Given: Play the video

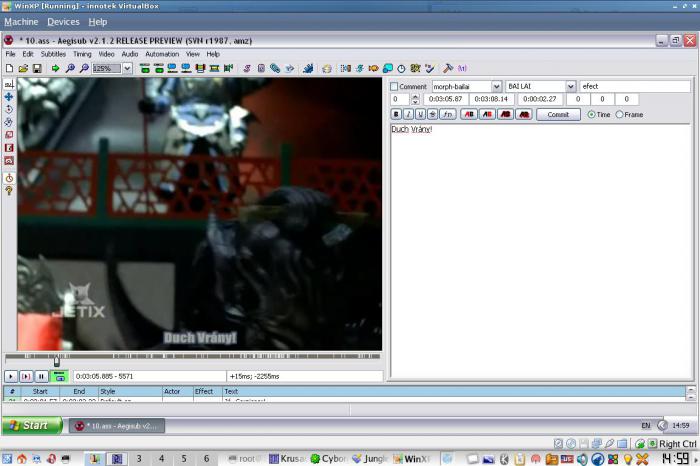Looking at the screenshot, I should pos(11,376).
